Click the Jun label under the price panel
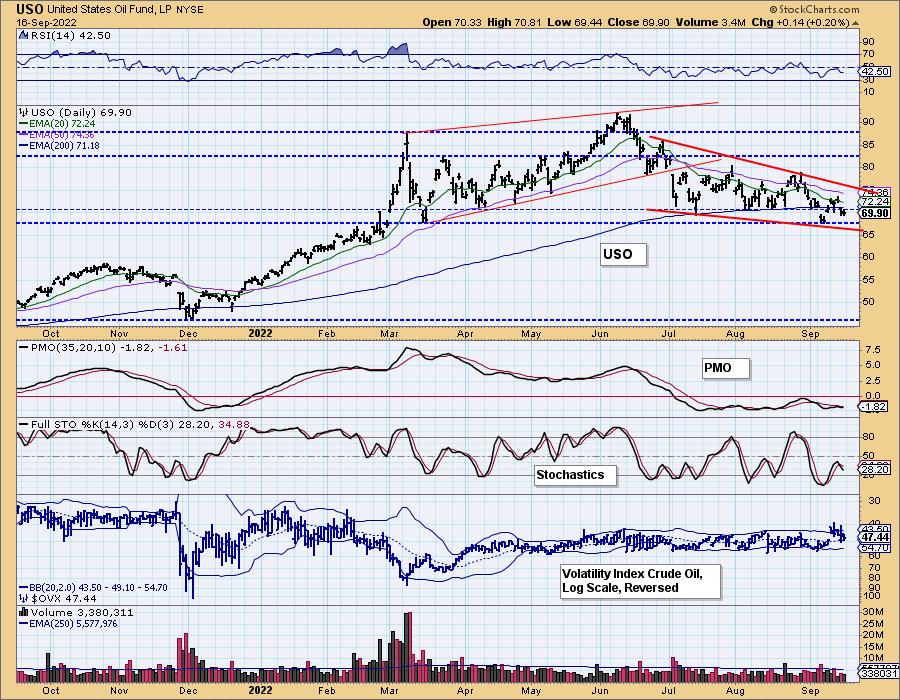Image resolution: width=900 pixels, height=700 pixels. click(600, 333)
